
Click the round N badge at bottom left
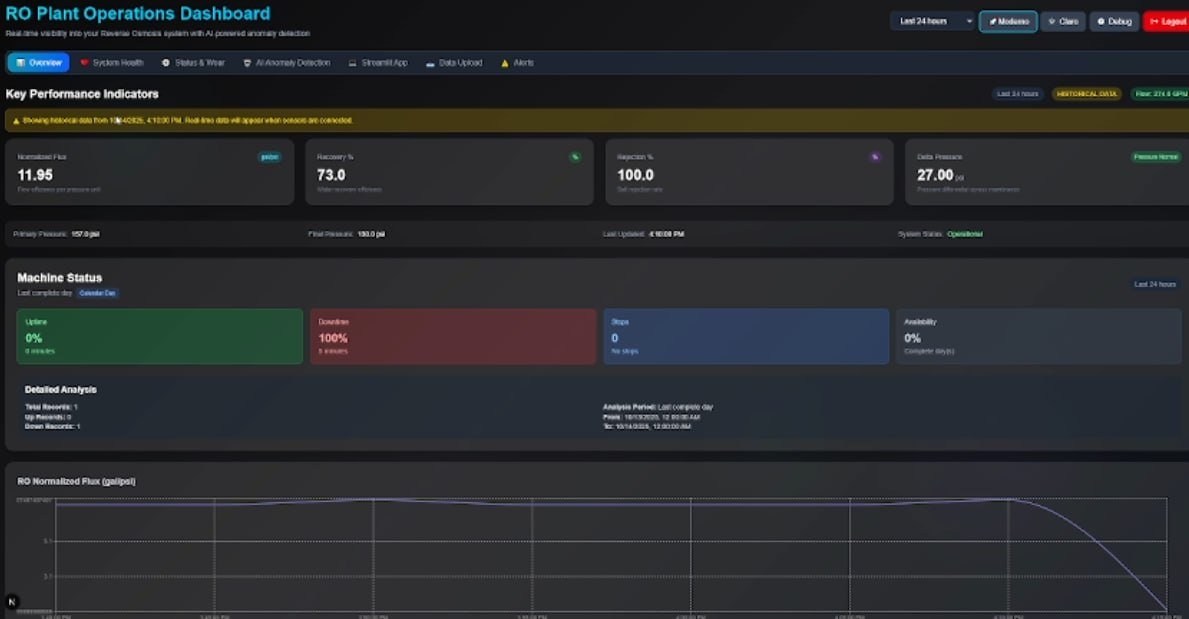pos(11,602)
